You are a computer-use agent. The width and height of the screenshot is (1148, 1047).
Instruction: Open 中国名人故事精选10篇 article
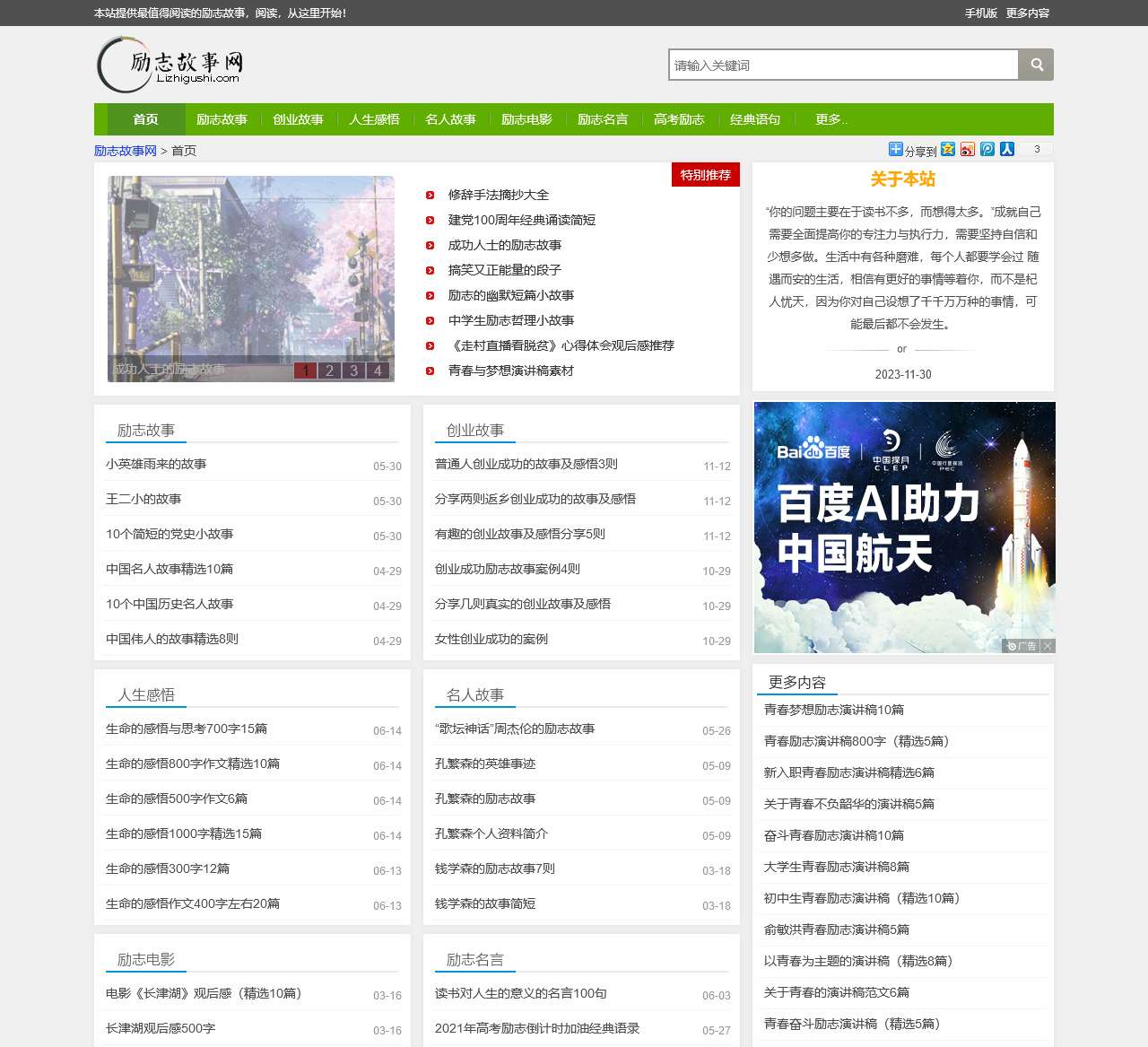point(170,569)
